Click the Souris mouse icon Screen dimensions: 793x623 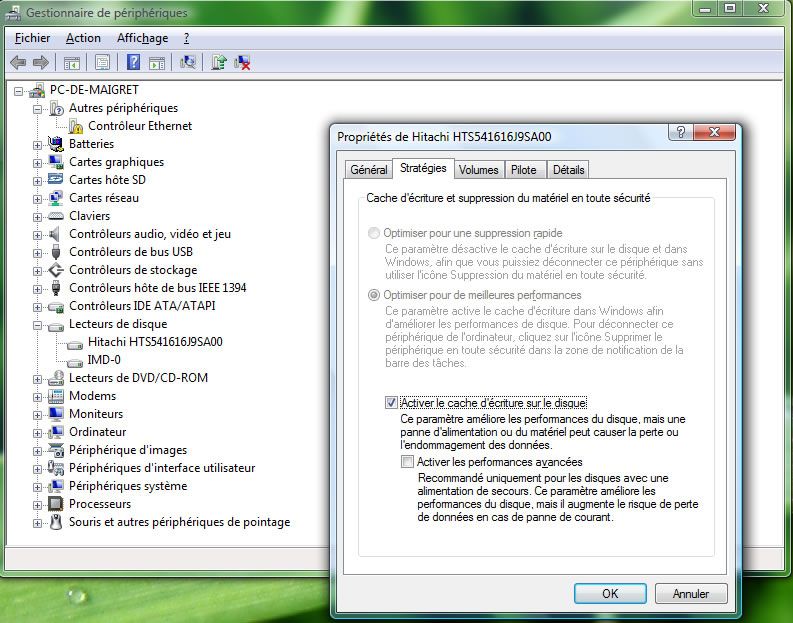[56, 522]
